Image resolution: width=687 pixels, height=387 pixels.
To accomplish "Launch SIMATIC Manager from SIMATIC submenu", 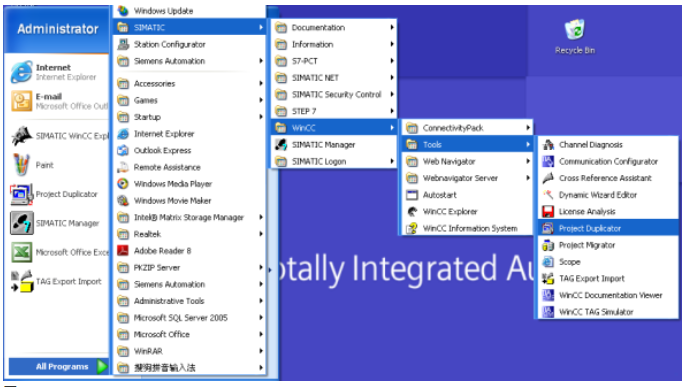I will (x=334, y=145).
